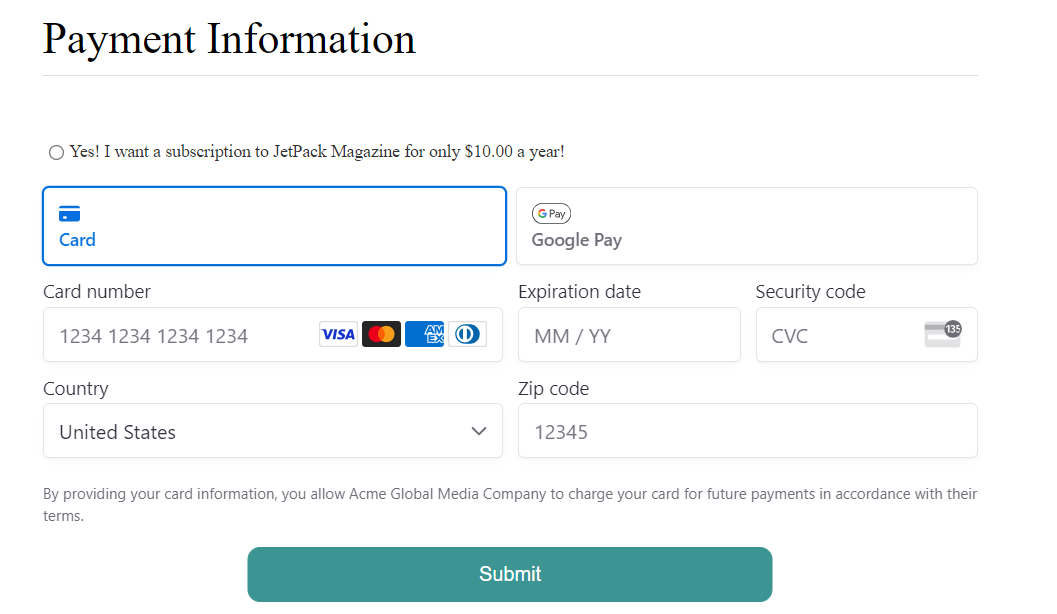Click the G Pay logo badge

click(x=551, y=214)
